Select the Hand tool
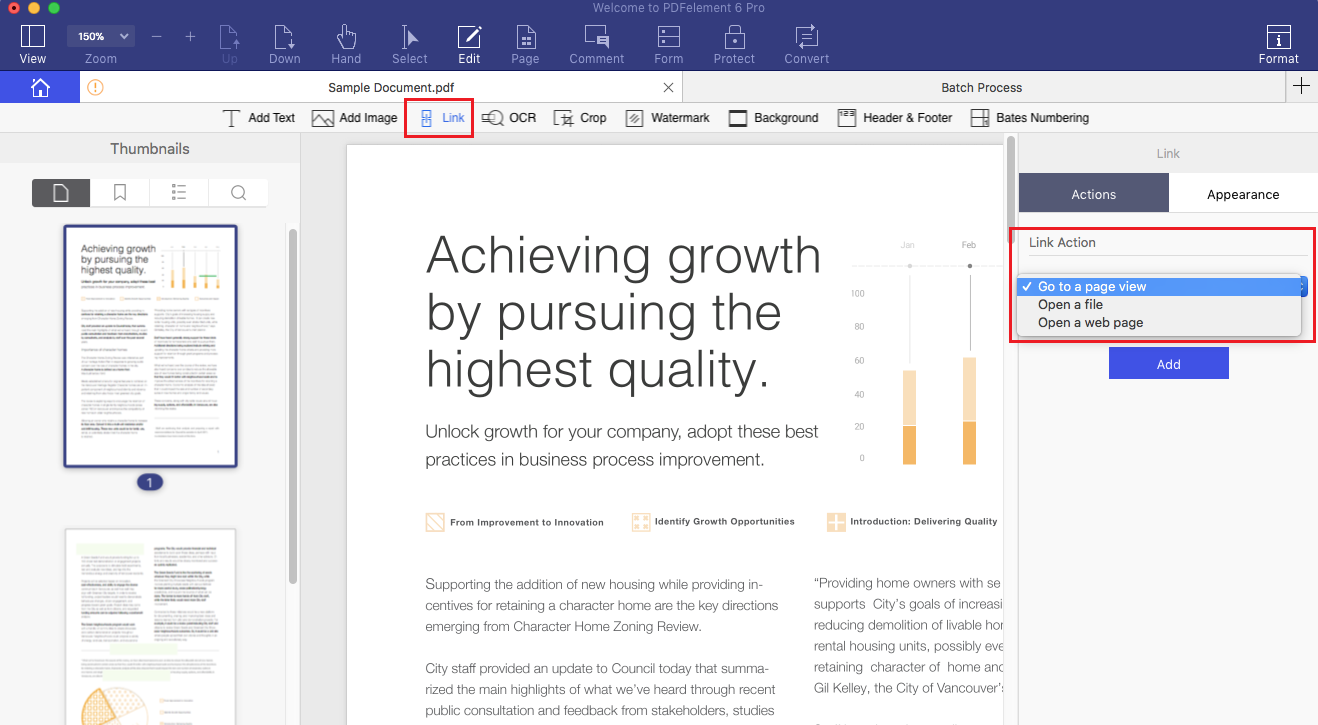 click(346, 44)
